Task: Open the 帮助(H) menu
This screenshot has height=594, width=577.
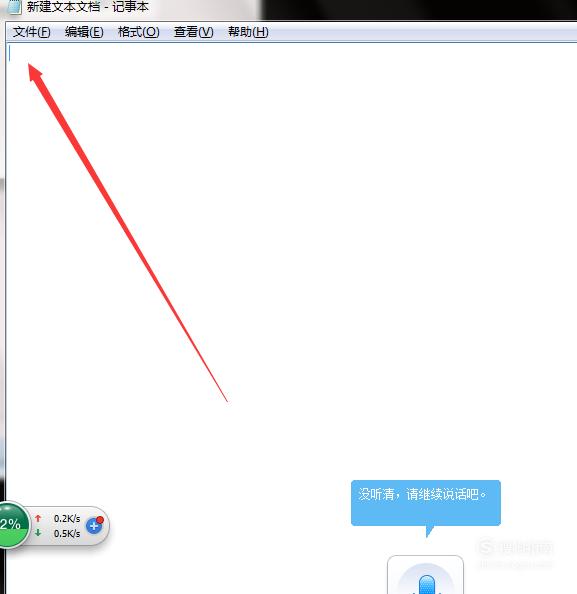Action: click(248, 32)
